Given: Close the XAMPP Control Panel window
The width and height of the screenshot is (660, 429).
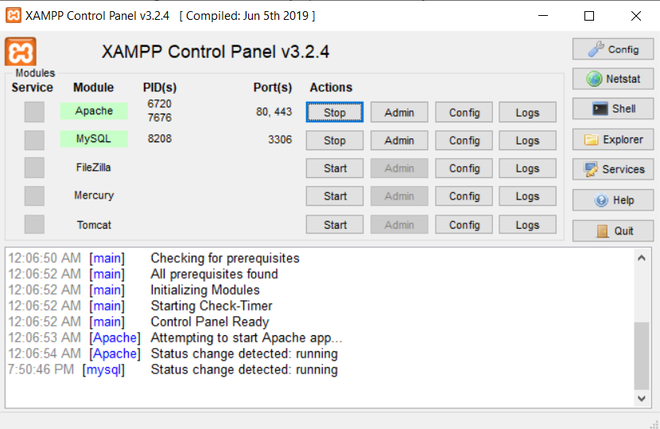Looking at the screenshot, I should [636, 16].
